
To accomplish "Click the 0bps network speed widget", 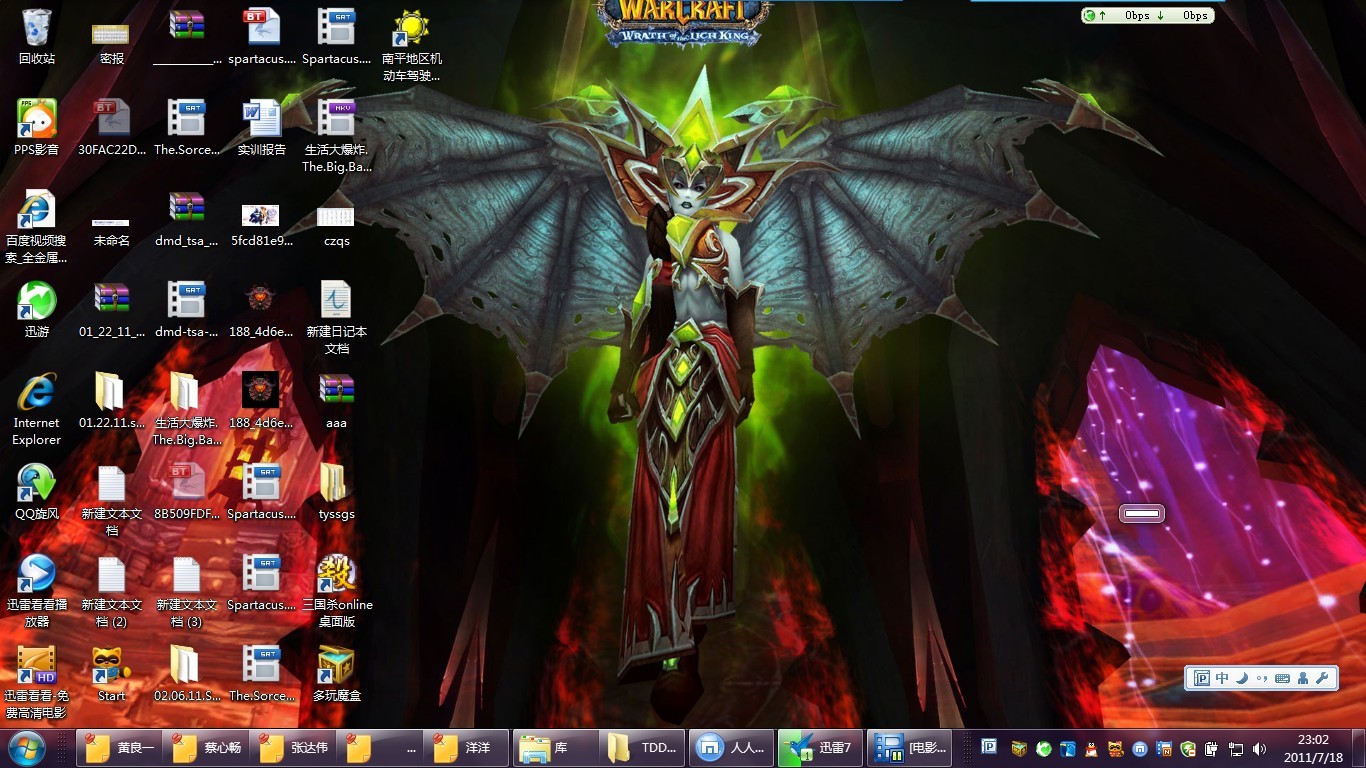I will click(1148, 15).
